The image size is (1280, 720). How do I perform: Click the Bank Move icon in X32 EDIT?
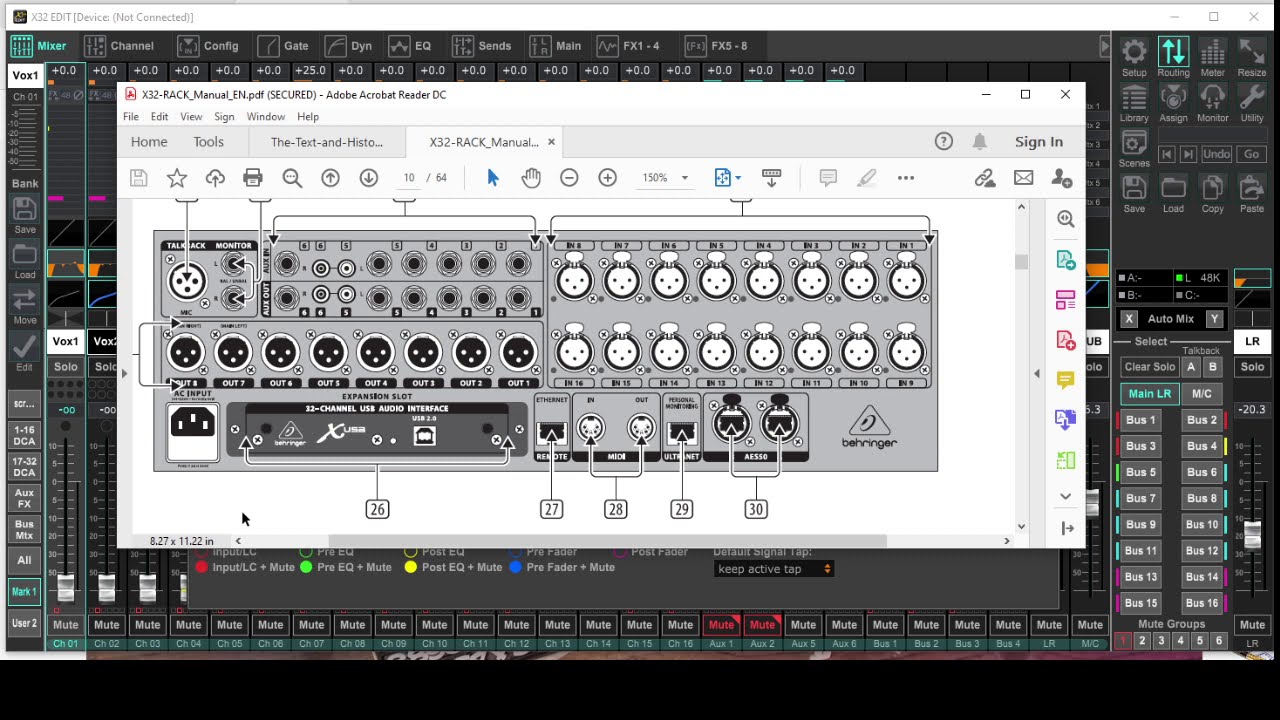25,304
